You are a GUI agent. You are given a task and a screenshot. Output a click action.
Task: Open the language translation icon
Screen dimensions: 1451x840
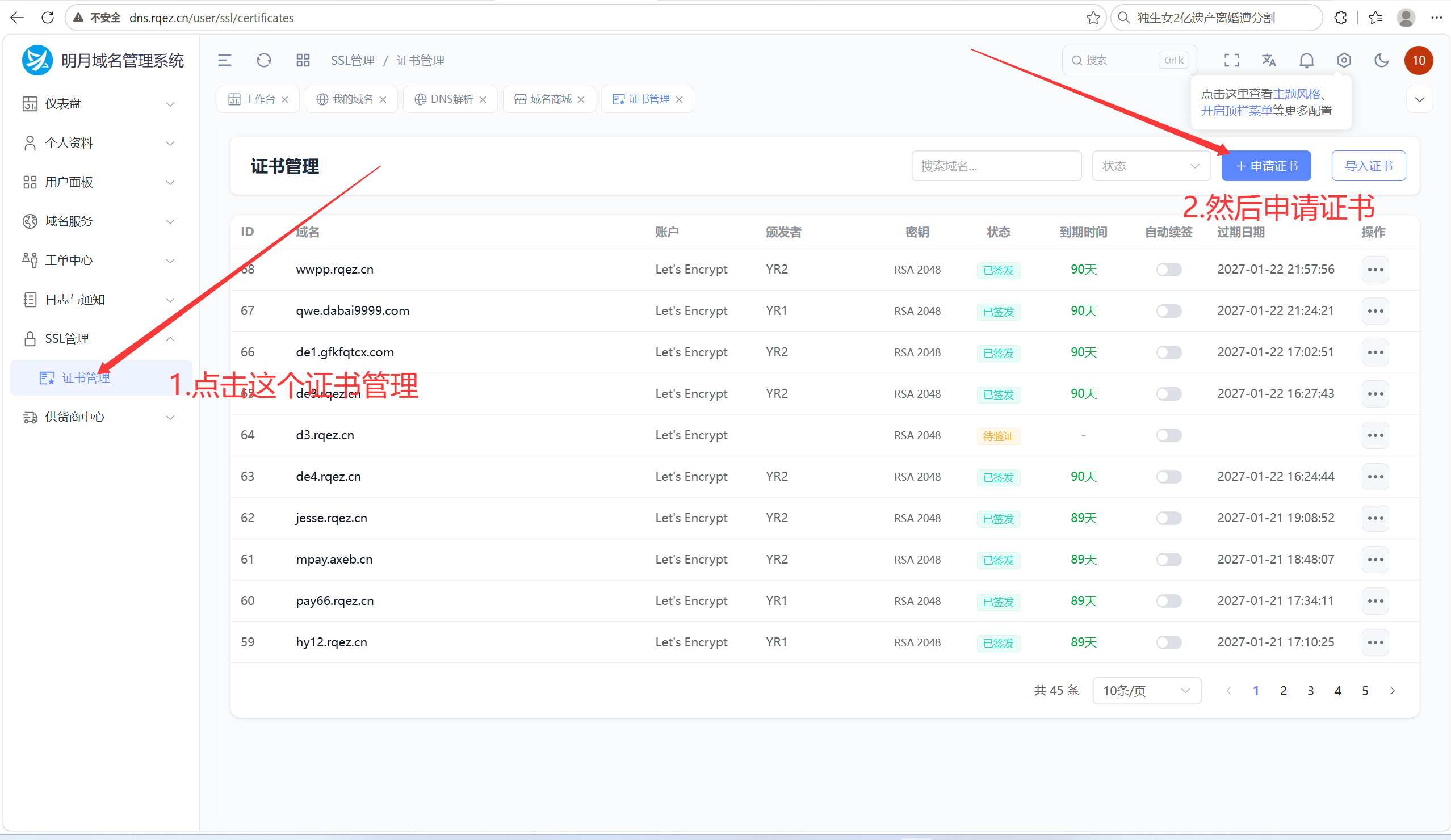(1269, 61)
